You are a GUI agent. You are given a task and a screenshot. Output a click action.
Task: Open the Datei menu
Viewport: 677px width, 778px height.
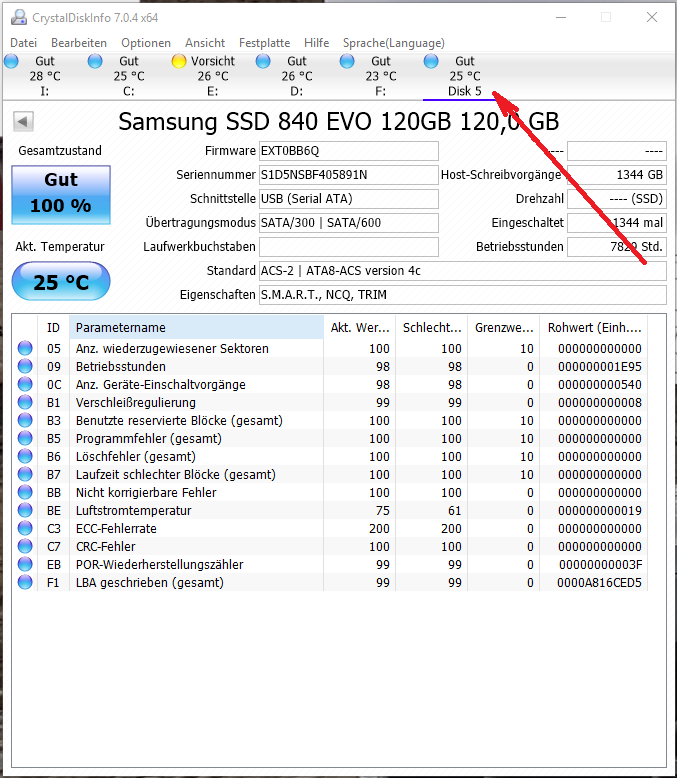23,43
